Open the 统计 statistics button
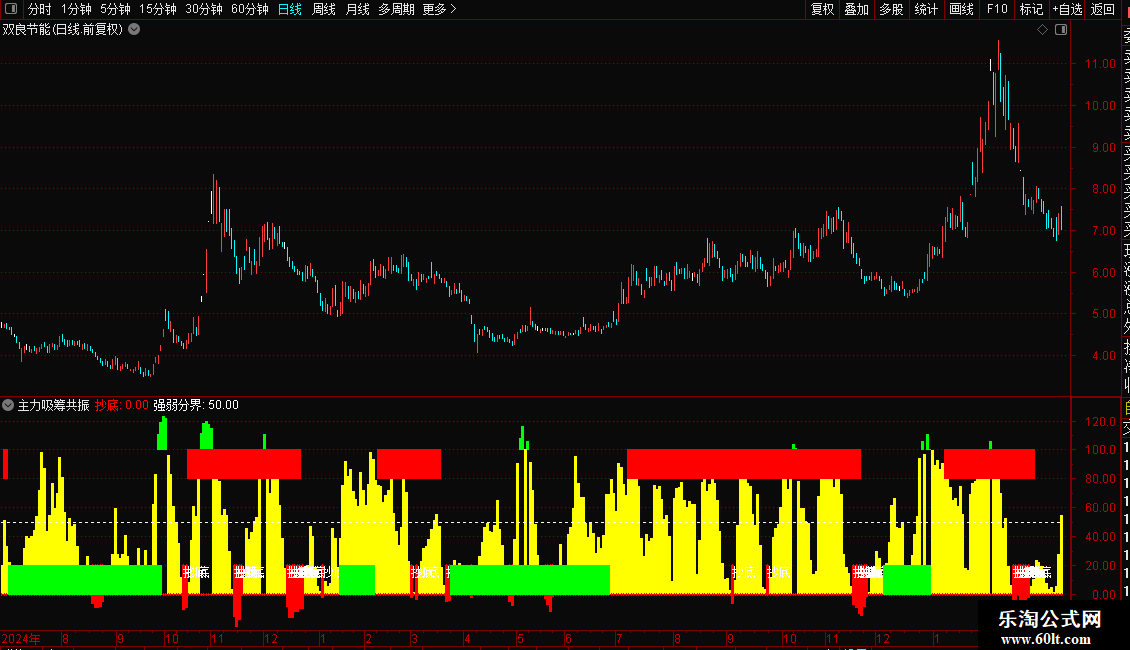This screenshot has width=1130, height=650. (926, 9)
